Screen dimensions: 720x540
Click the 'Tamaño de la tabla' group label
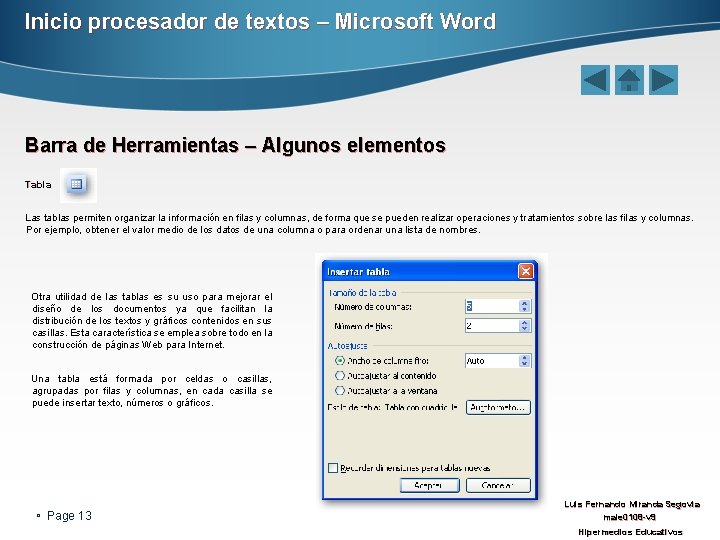(362, 292)
